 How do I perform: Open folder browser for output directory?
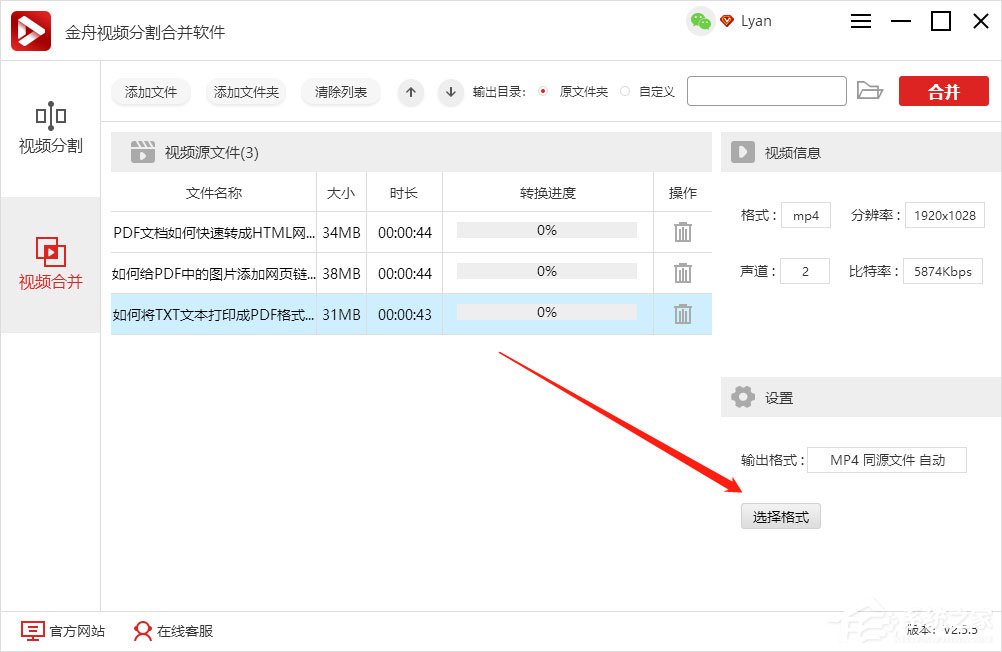click(870, 90)
